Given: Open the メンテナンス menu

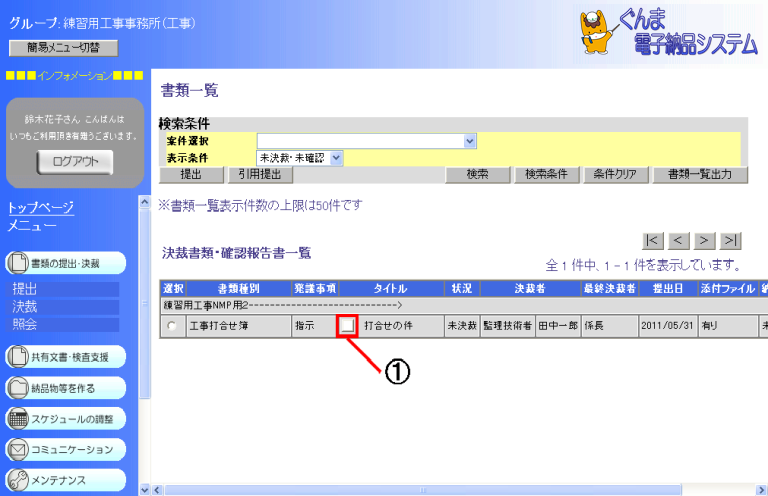Looking at the screenshot, I should (x=66, y=480).
